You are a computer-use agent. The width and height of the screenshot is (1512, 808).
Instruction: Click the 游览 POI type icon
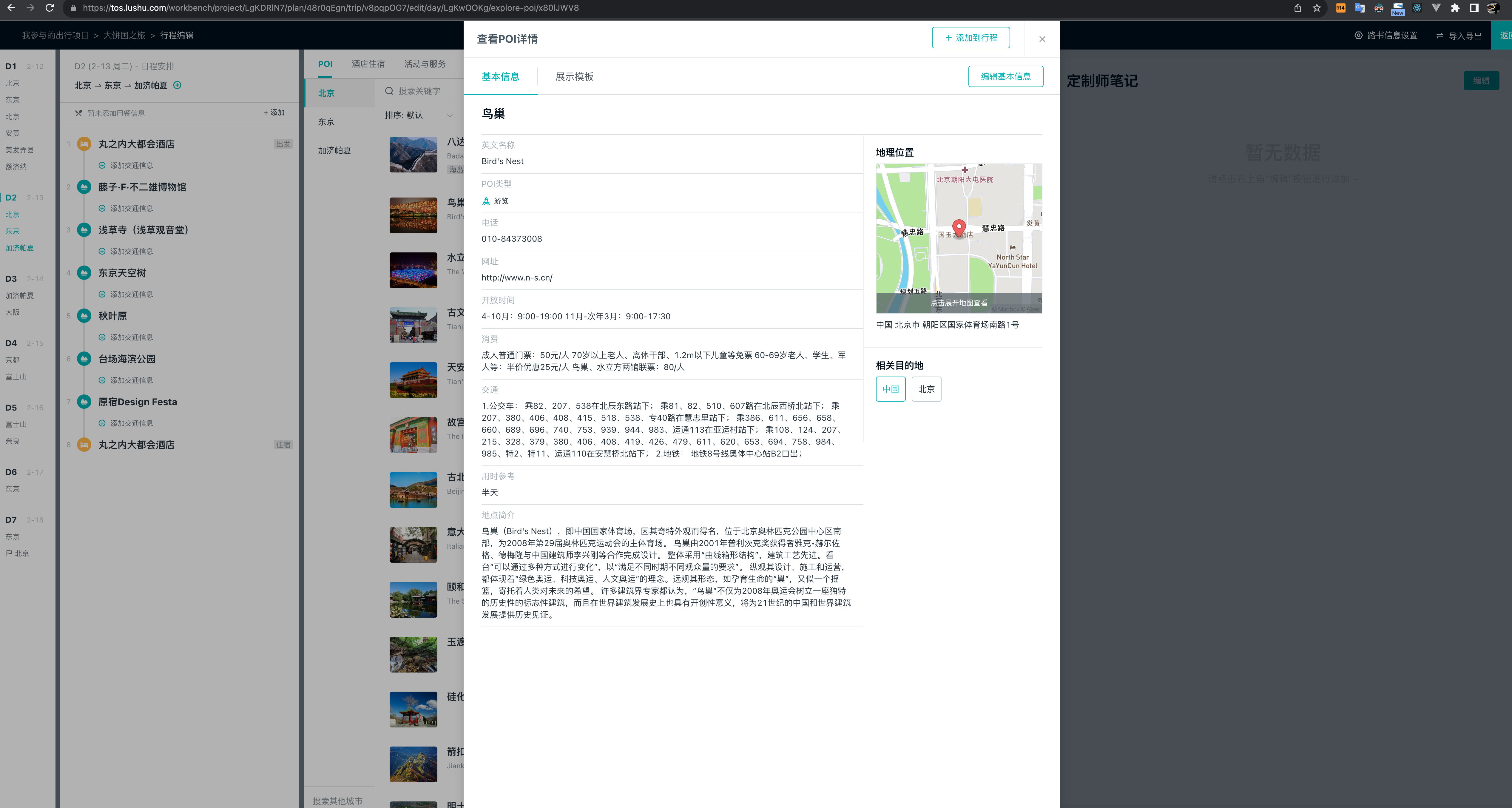[486, 201]
